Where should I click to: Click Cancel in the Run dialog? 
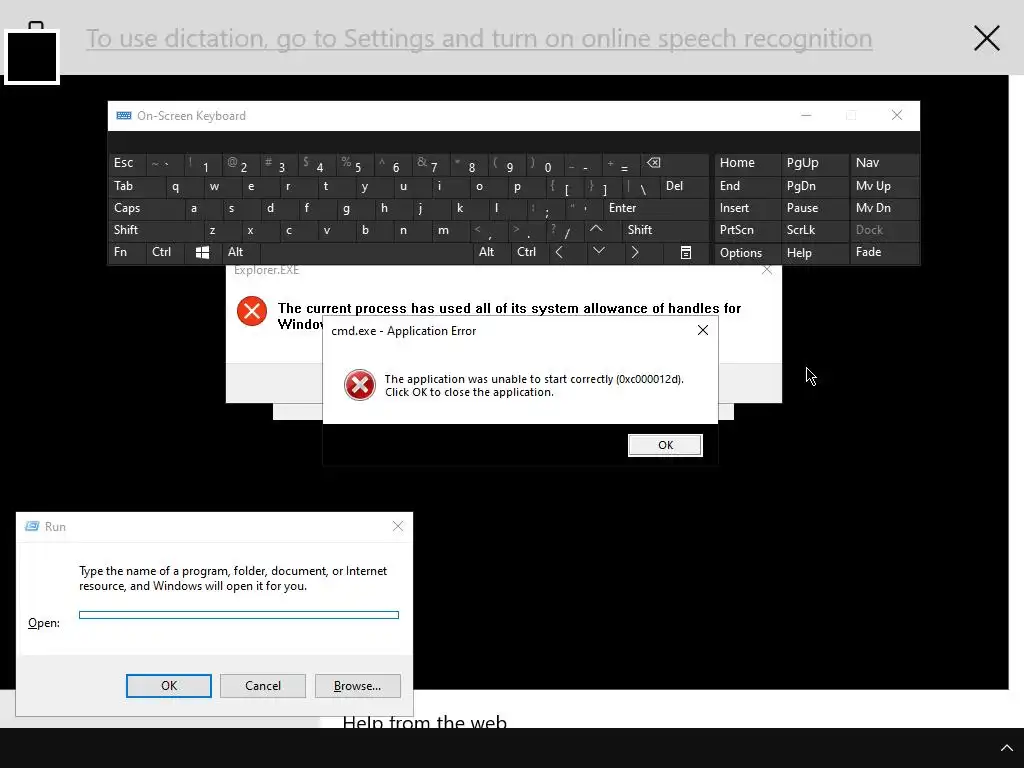click(x=263, y=686)
